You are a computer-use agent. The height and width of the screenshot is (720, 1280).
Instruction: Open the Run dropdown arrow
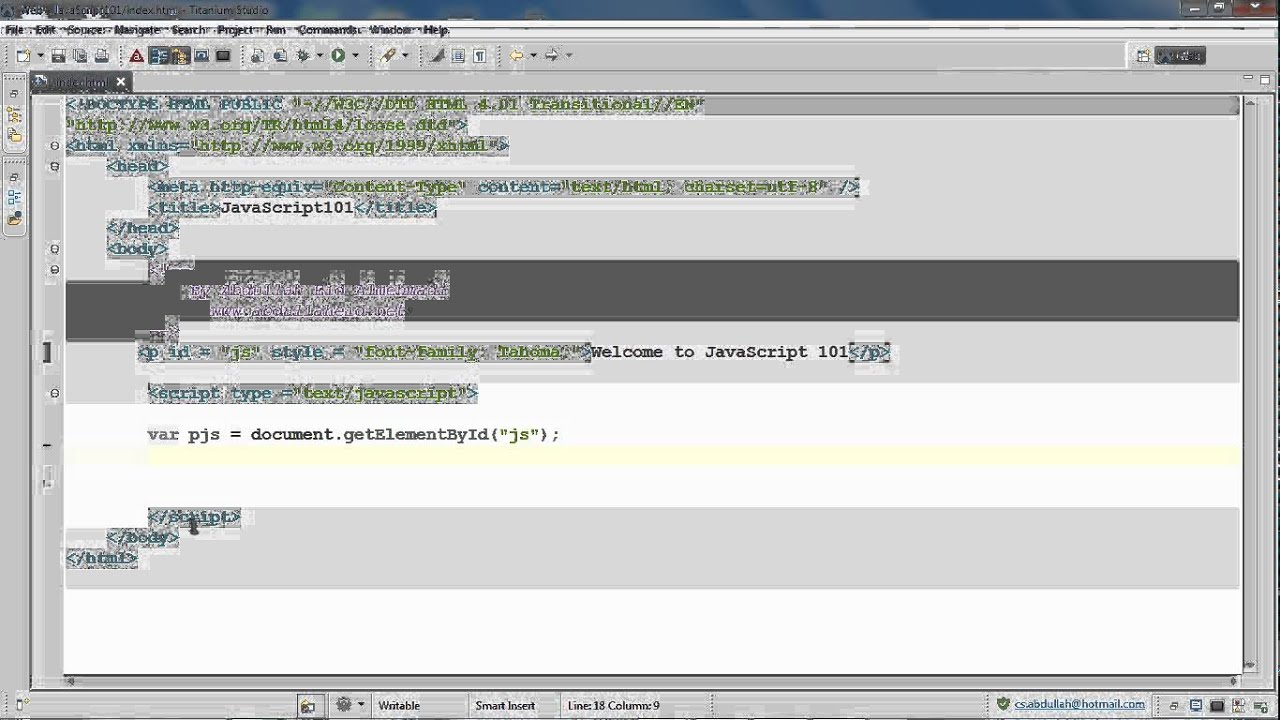point(355,56)
